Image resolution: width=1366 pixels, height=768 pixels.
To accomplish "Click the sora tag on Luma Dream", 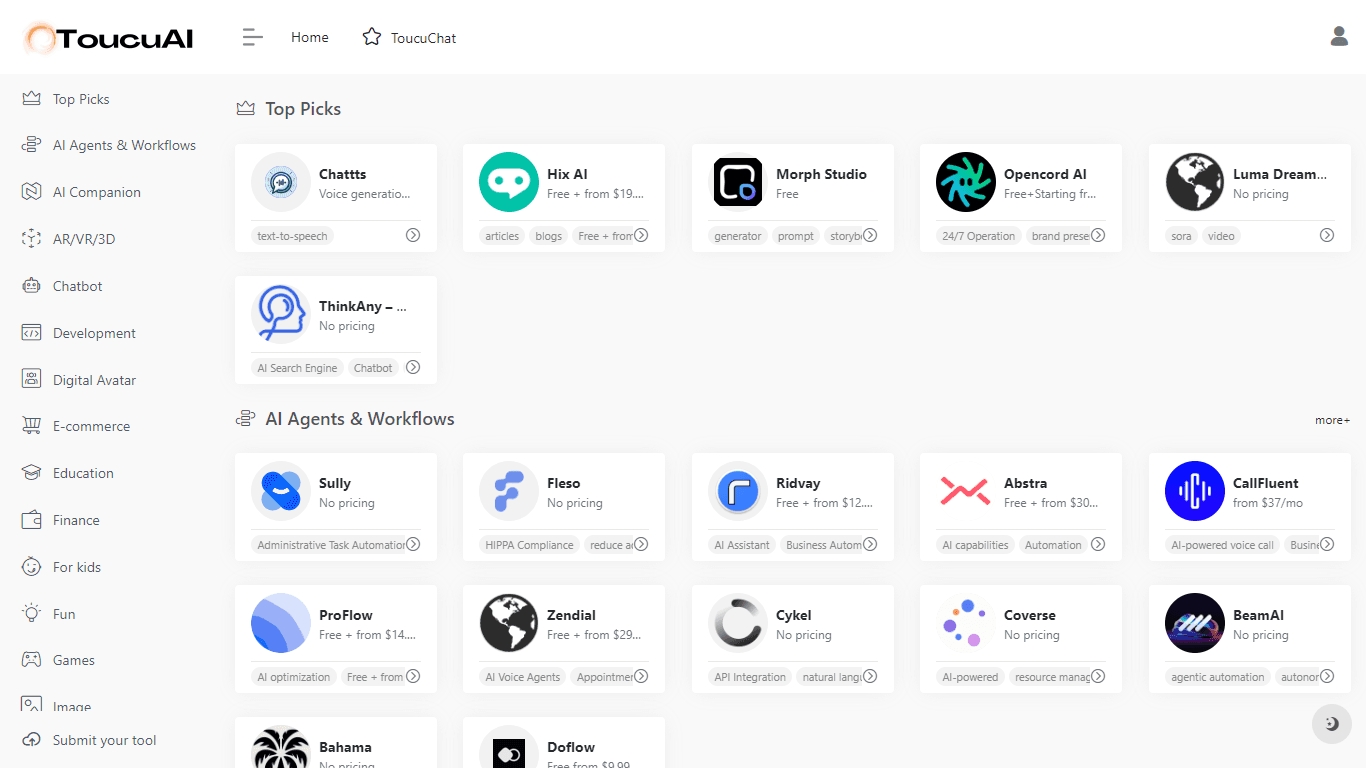I will tap(1181, 236).
